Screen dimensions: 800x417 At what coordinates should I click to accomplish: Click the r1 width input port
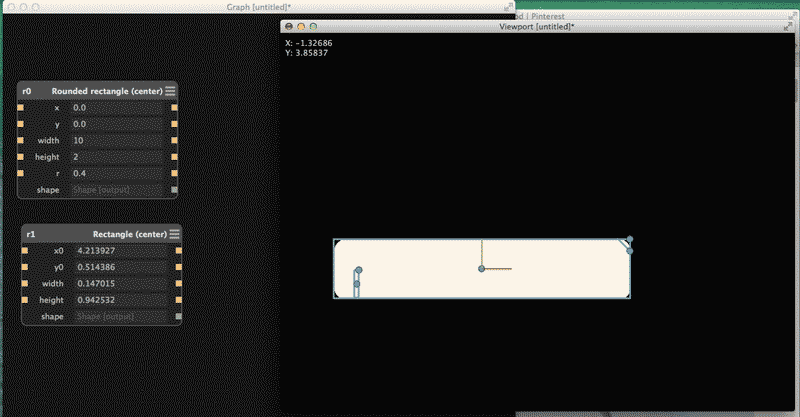(24, 283)
